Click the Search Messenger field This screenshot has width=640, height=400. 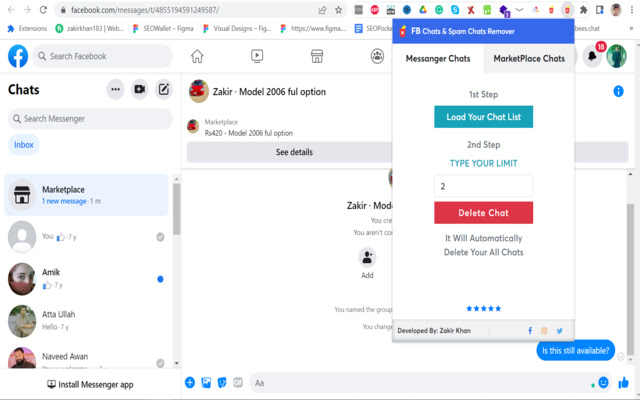tap(90, 119)
